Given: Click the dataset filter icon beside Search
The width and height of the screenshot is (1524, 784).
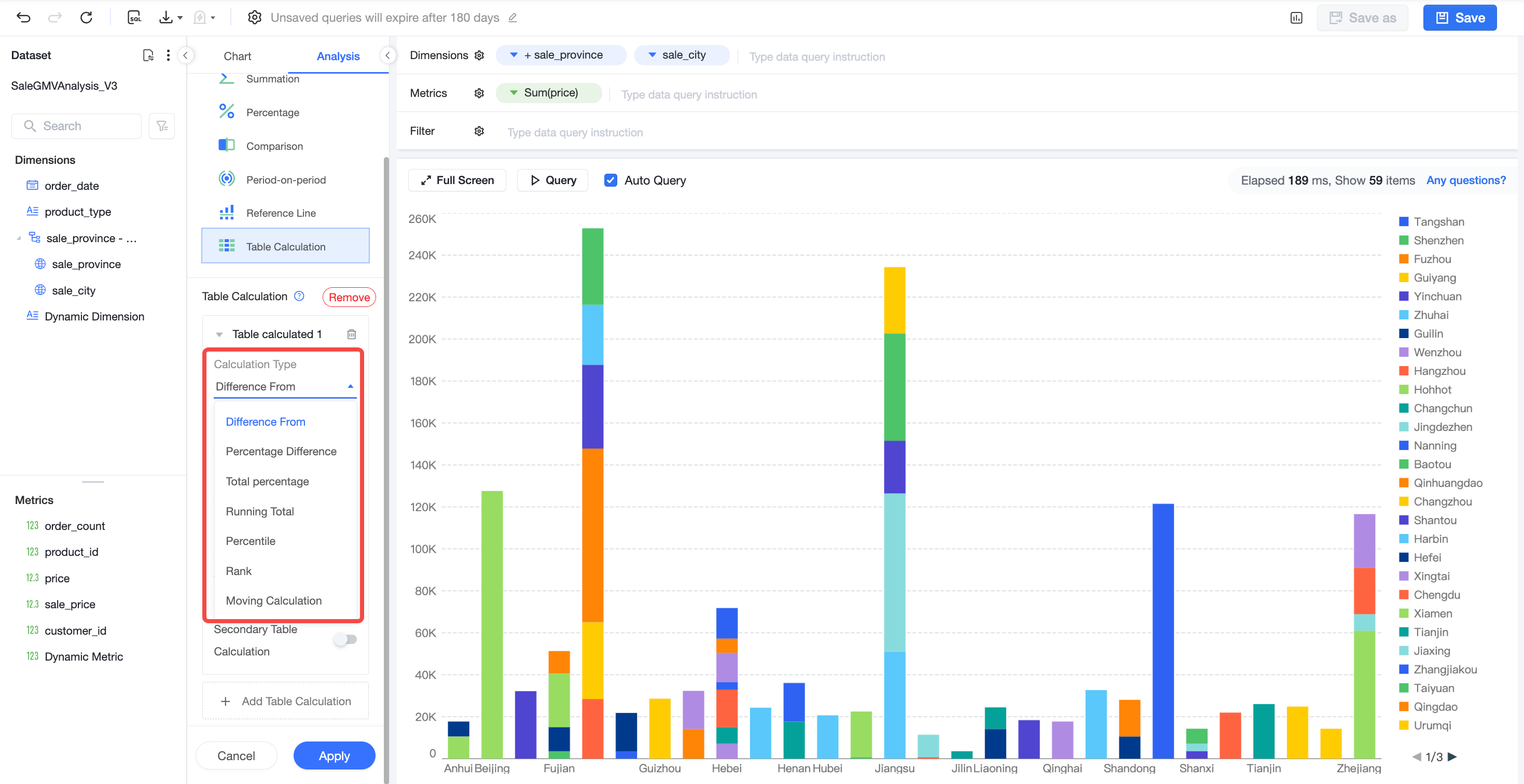Looking at the screenshot, I should pyautogui.click(x=161, y=126).
